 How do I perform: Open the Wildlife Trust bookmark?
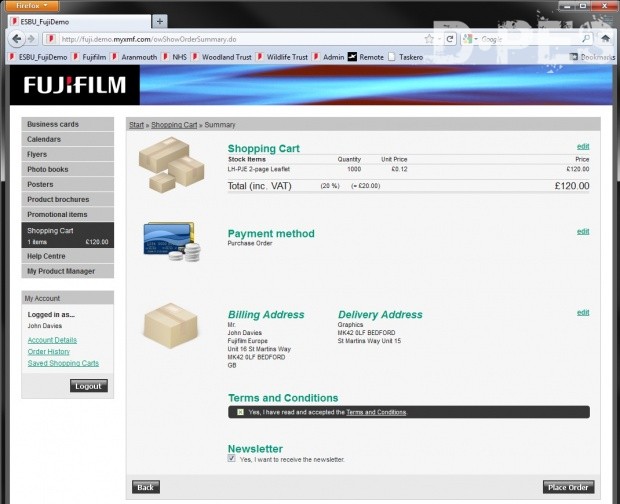point(282,57)
